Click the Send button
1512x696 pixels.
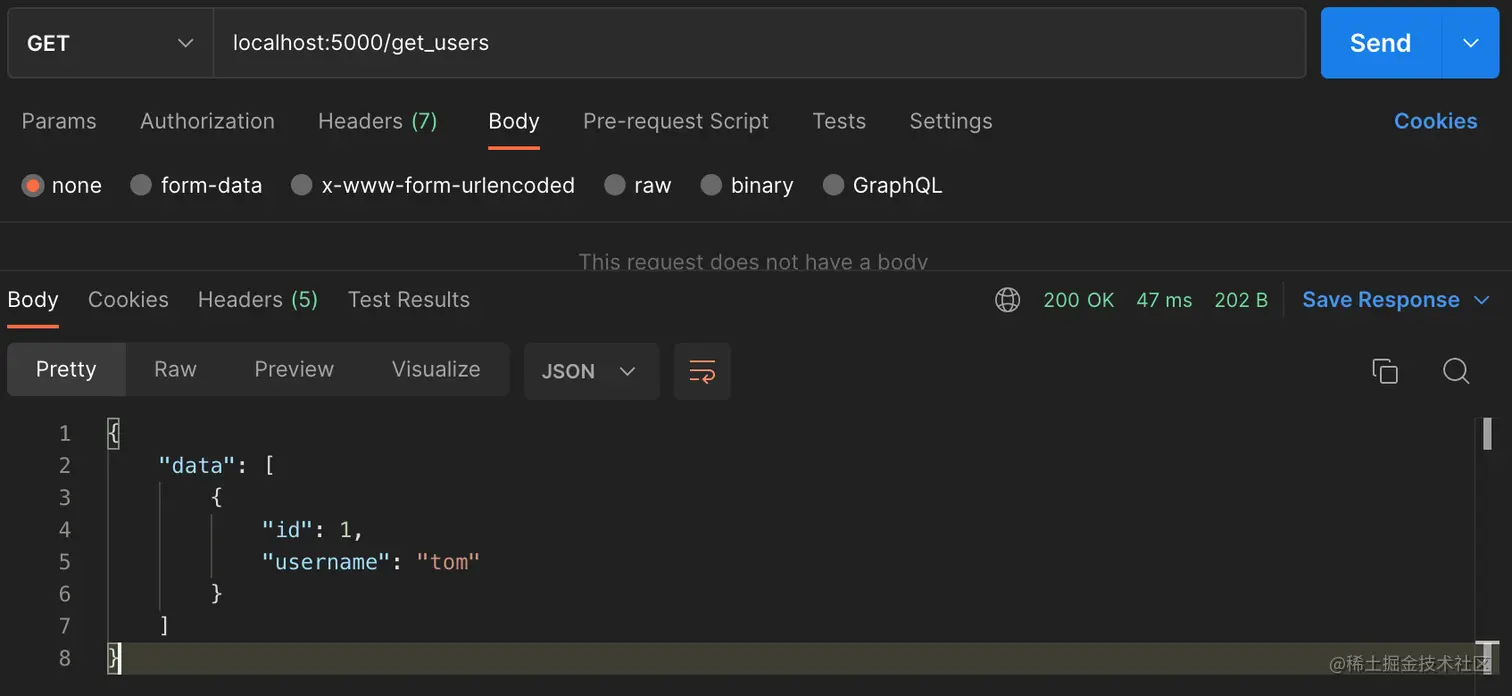click(1380, 43)
